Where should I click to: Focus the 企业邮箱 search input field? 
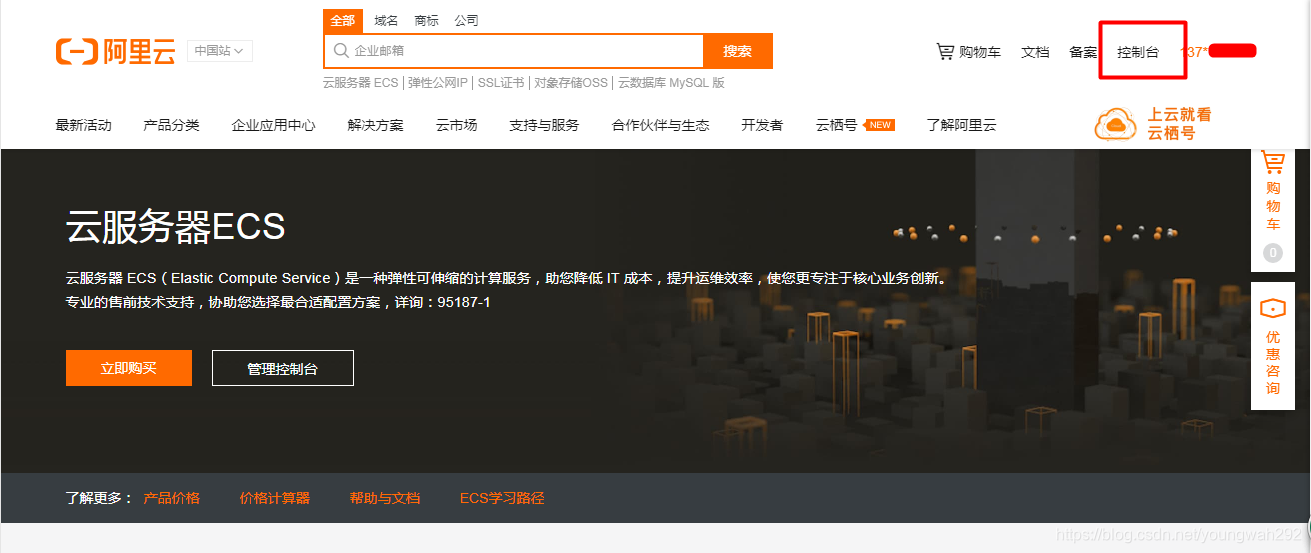514,51
